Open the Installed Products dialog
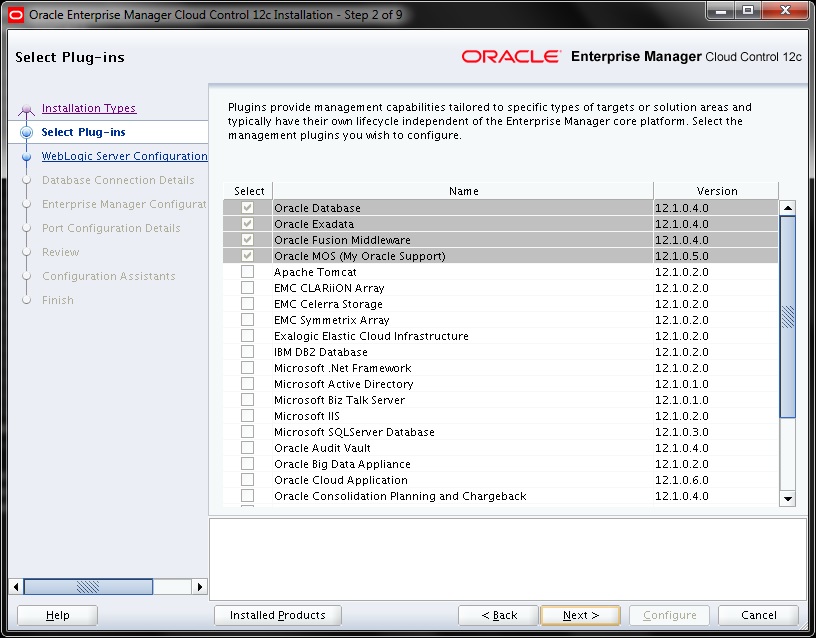The image size is (819, 638). [x=278, y=615]
